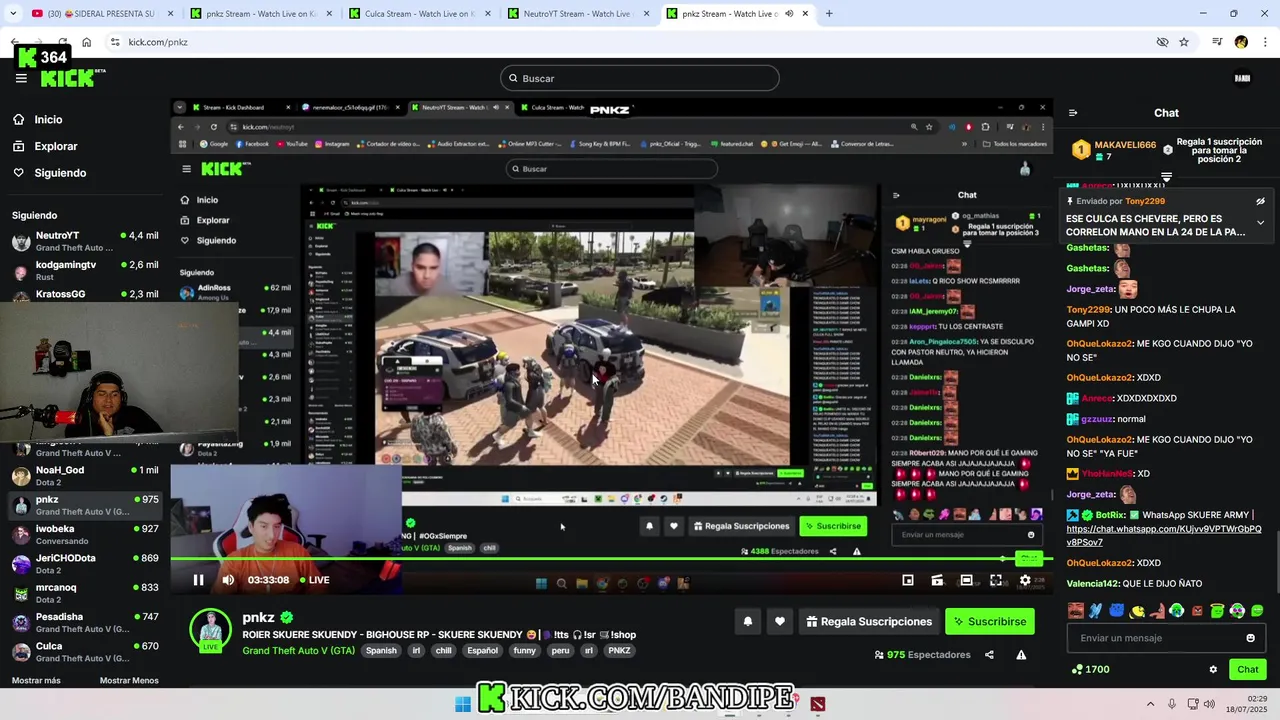
Task: Follow pnkz with the heart button
Action: pyautogui.click(x=780, y=621)
